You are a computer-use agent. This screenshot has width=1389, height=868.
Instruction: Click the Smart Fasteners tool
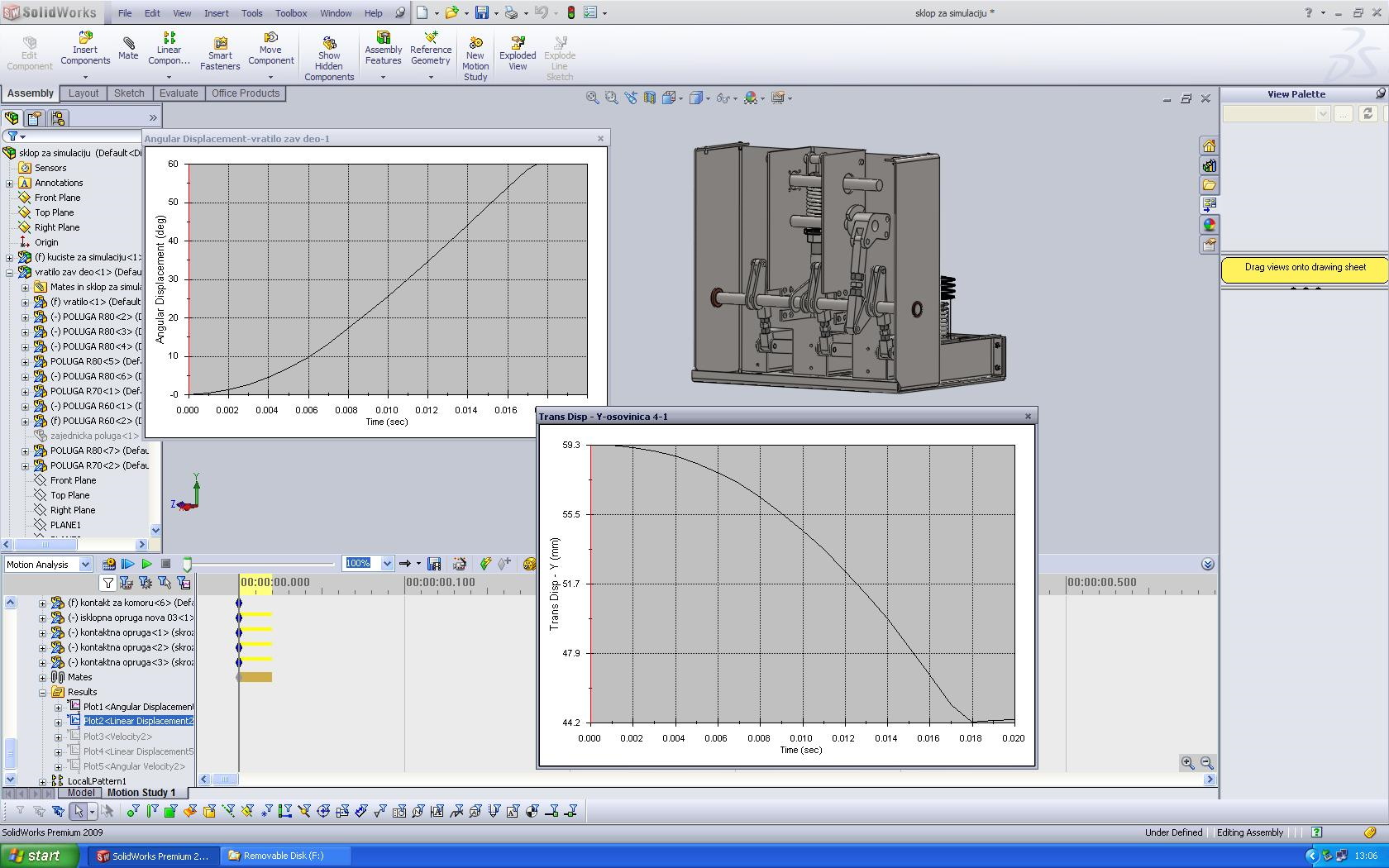point(220,54)
